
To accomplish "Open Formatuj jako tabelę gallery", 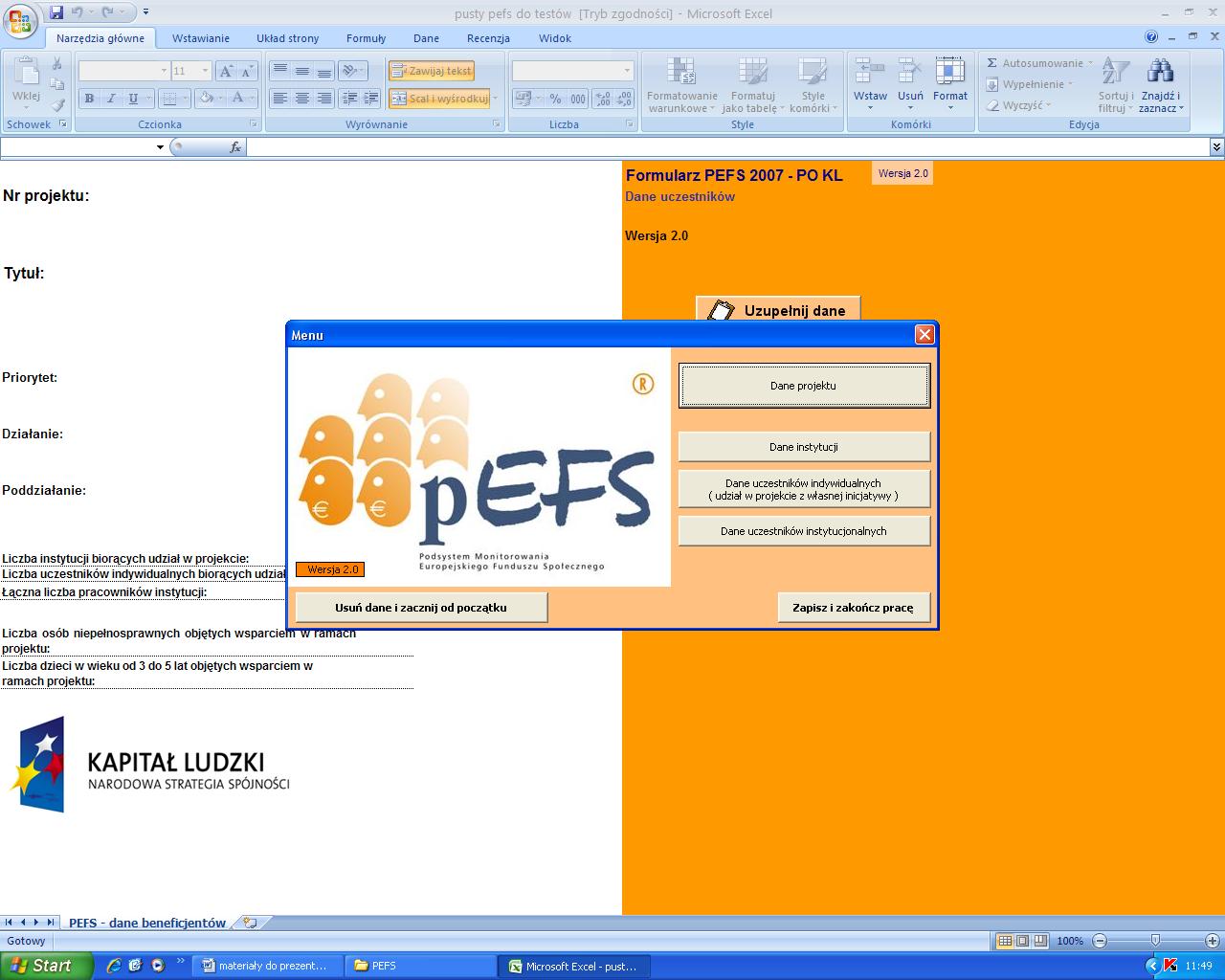I will pyautogui.click(x=752, y=84).
